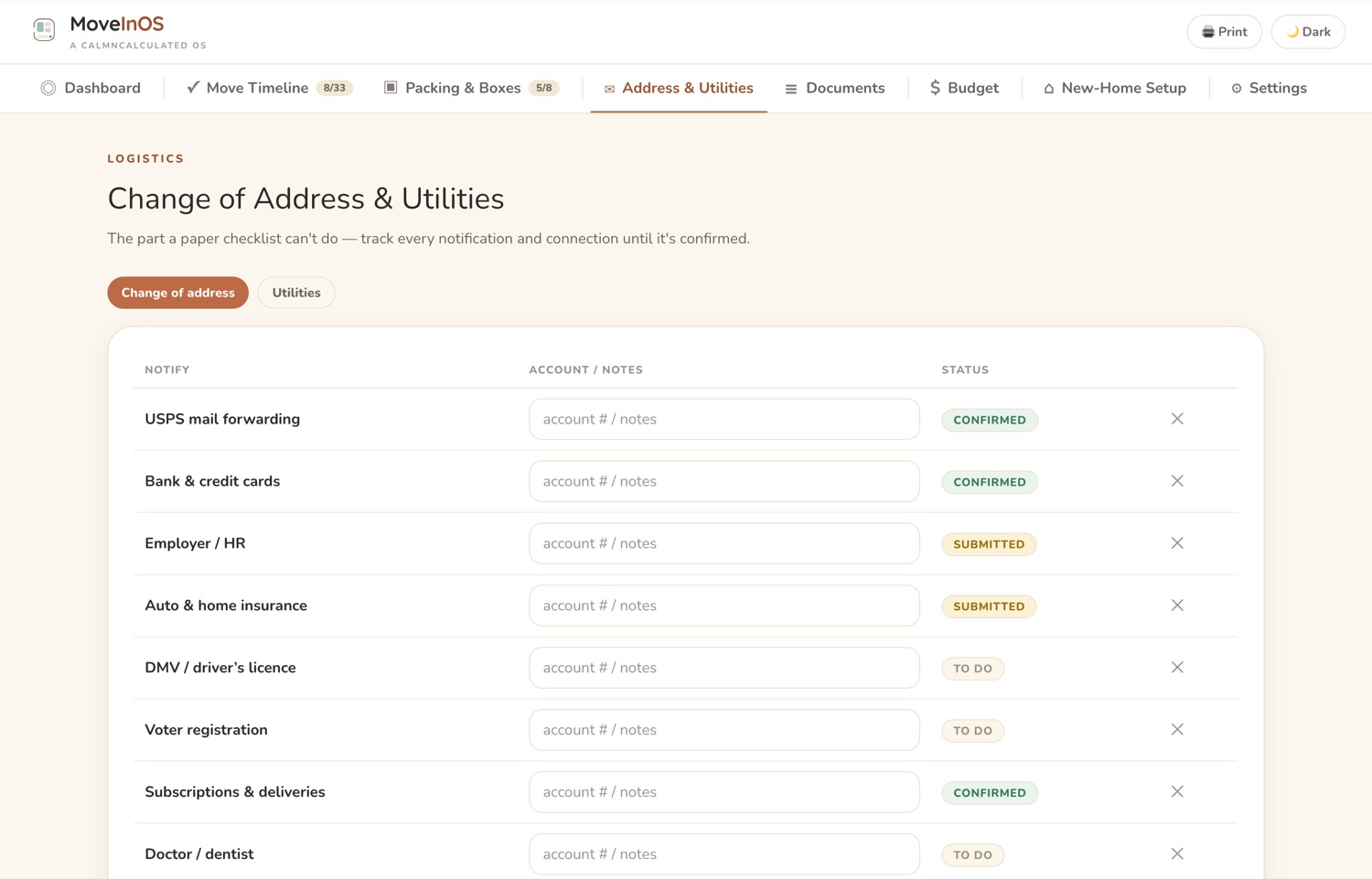Click the Packing & Boxes box icon
1372x879 pixels.
[x=391, y=88]
